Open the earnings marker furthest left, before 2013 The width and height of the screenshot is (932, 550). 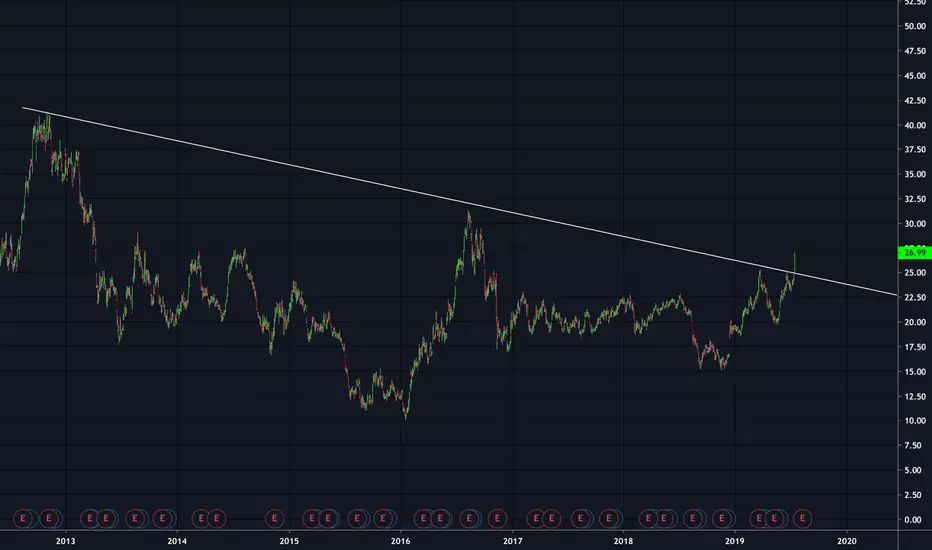[x=23, y=518]
